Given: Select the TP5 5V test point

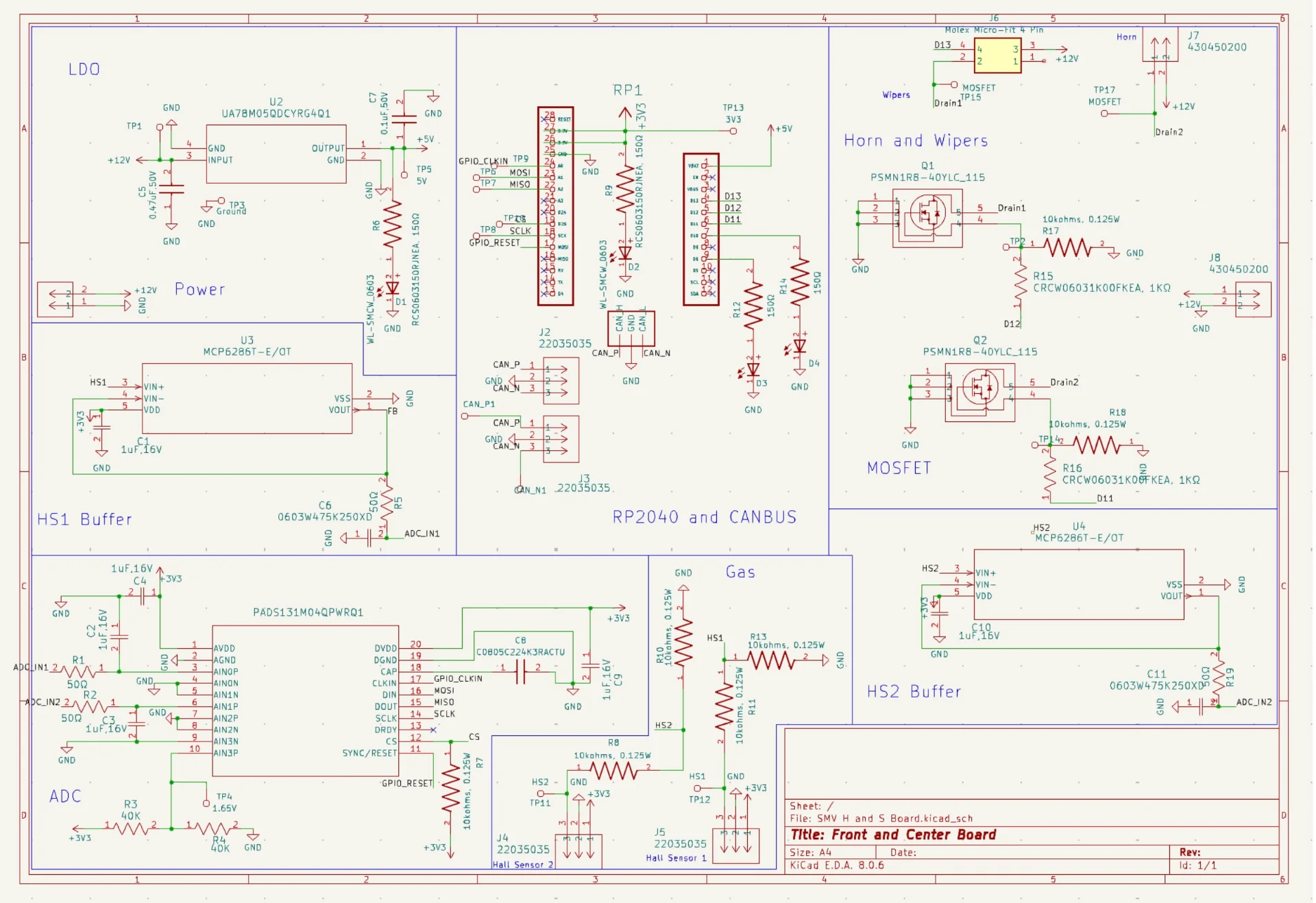Looking at the screenshot, I should pos(404,174).
